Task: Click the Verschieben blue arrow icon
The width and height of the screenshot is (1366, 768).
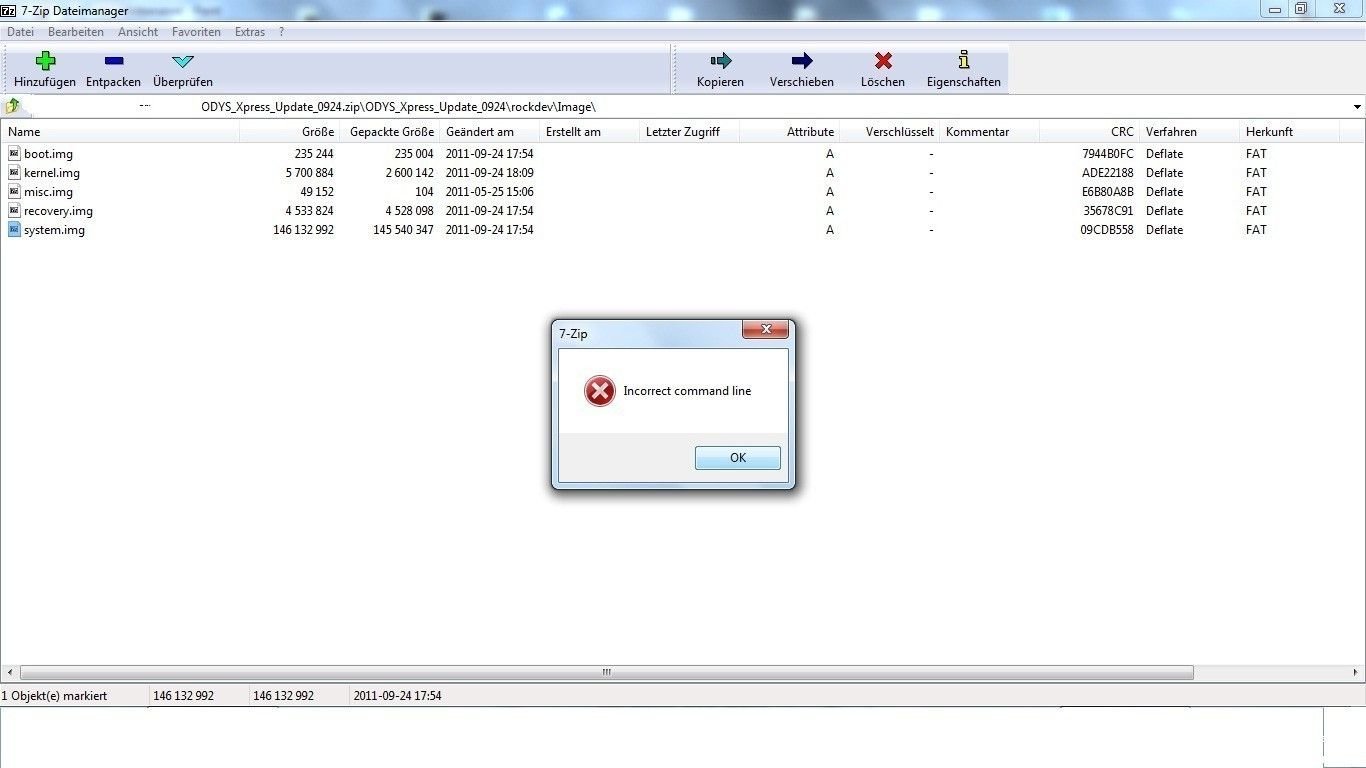Action: tap(802, 61)
